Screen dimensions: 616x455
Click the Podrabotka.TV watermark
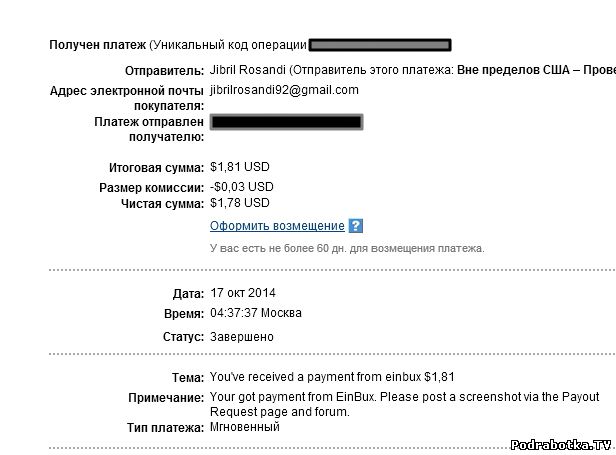[558, 445]
